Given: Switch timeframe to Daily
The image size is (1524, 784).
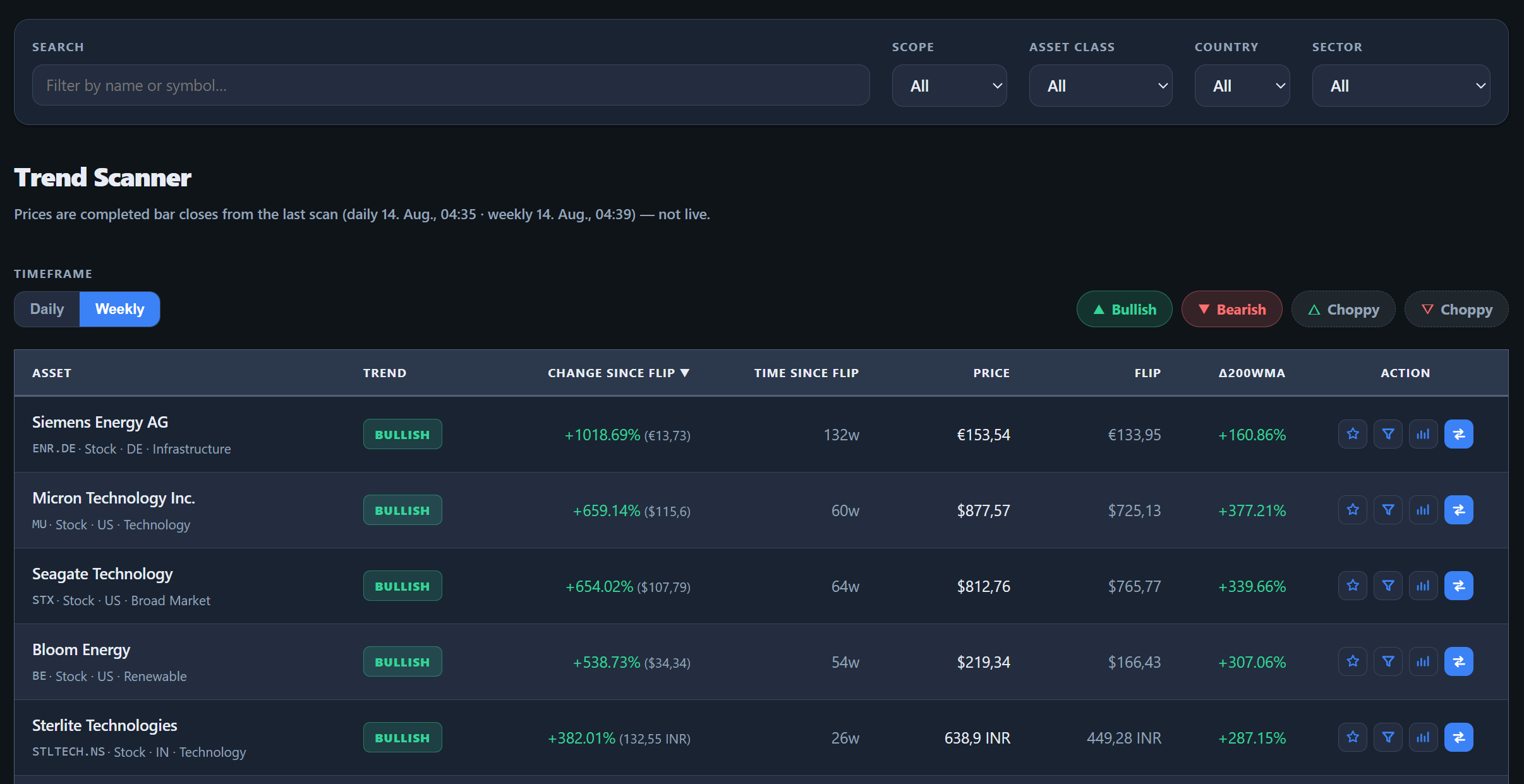Looking at the screenshot, I should click(x=47, y=309).
